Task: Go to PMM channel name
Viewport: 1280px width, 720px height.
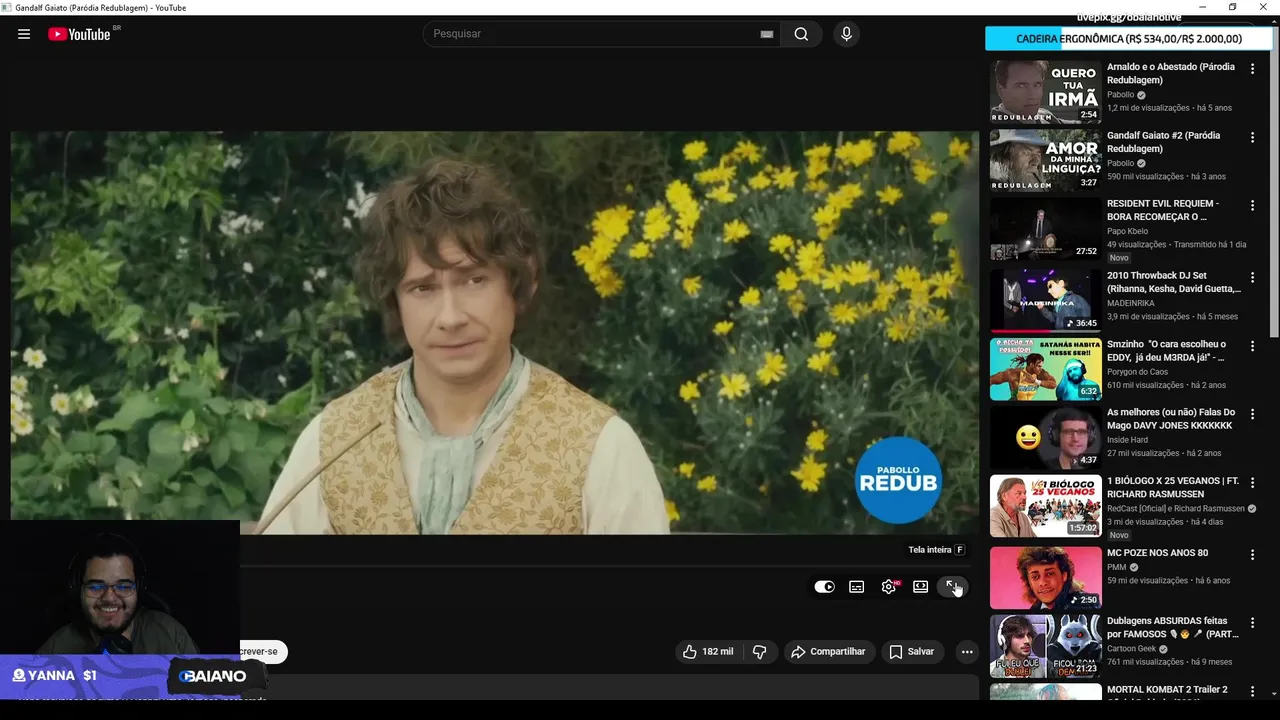Action: [x=1116, y=567]
